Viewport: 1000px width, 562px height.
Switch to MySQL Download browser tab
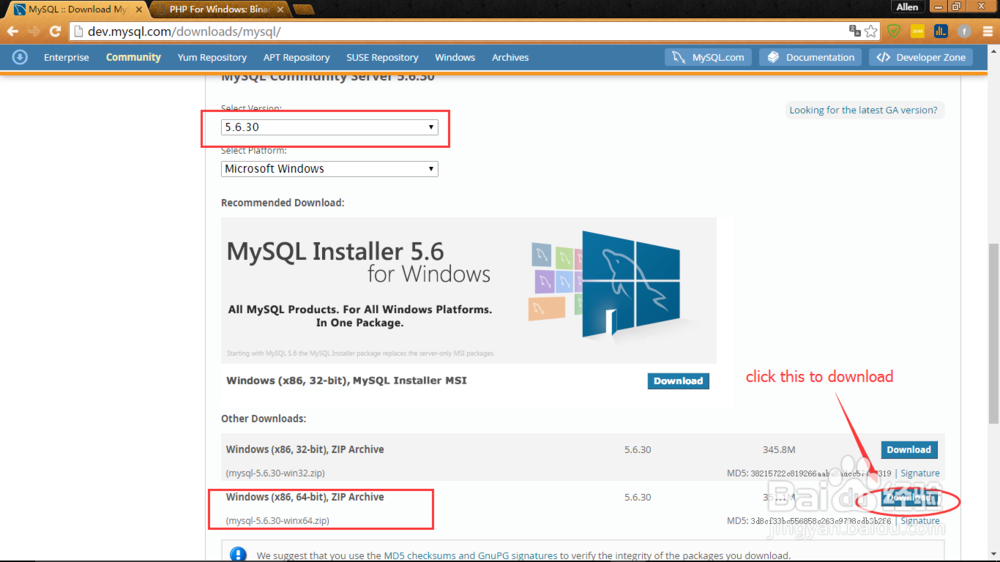pos(77,10)
